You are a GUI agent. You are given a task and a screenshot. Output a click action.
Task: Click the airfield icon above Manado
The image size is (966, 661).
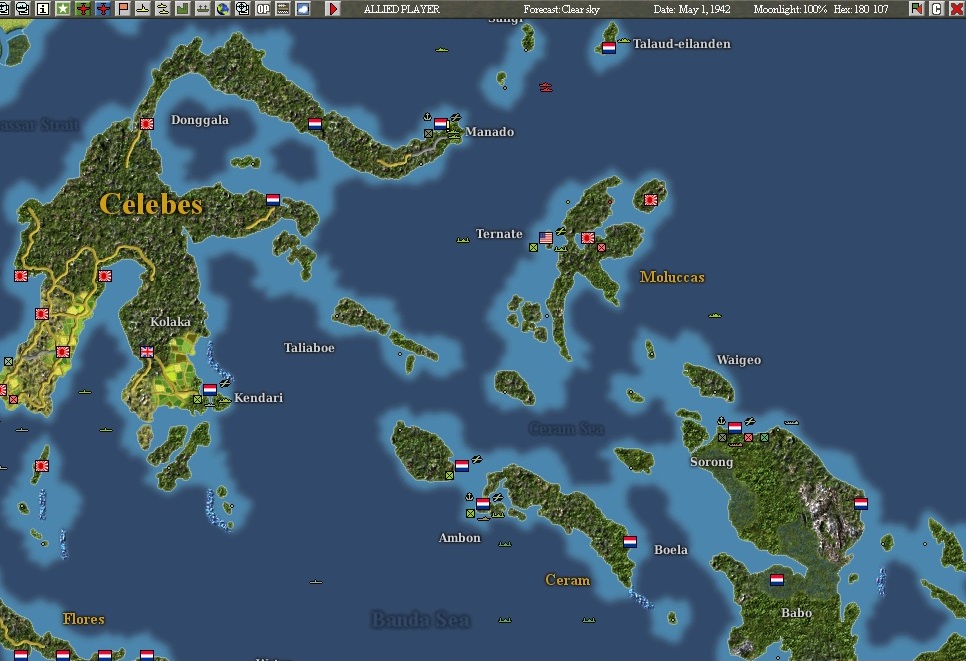tap(456, 116)
